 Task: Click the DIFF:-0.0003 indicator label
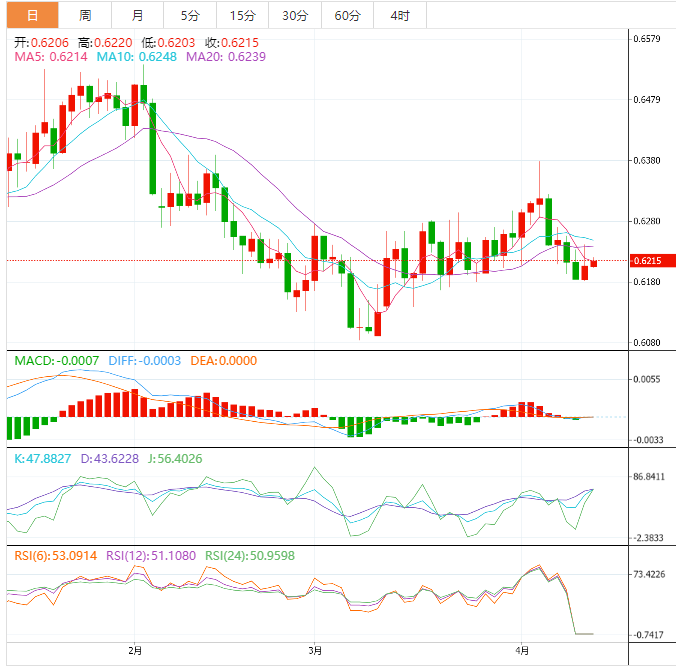click(x=144, y=361)
